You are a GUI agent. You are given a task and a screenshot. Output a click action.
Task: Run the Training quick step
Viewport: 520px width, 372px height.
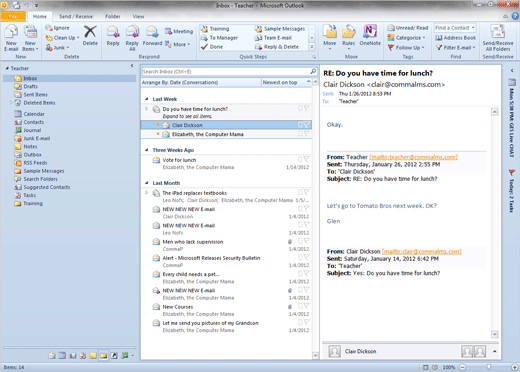[215, 29]
